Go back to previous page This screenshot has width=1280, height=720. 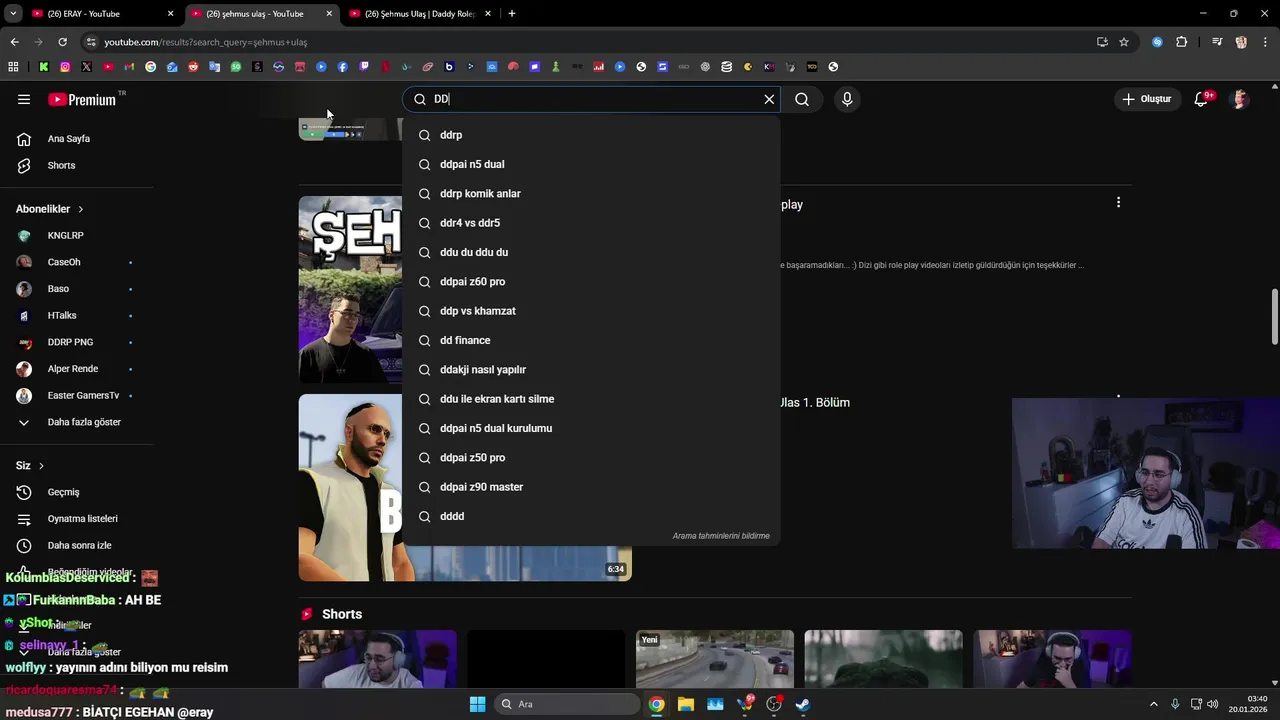[14, 42]
